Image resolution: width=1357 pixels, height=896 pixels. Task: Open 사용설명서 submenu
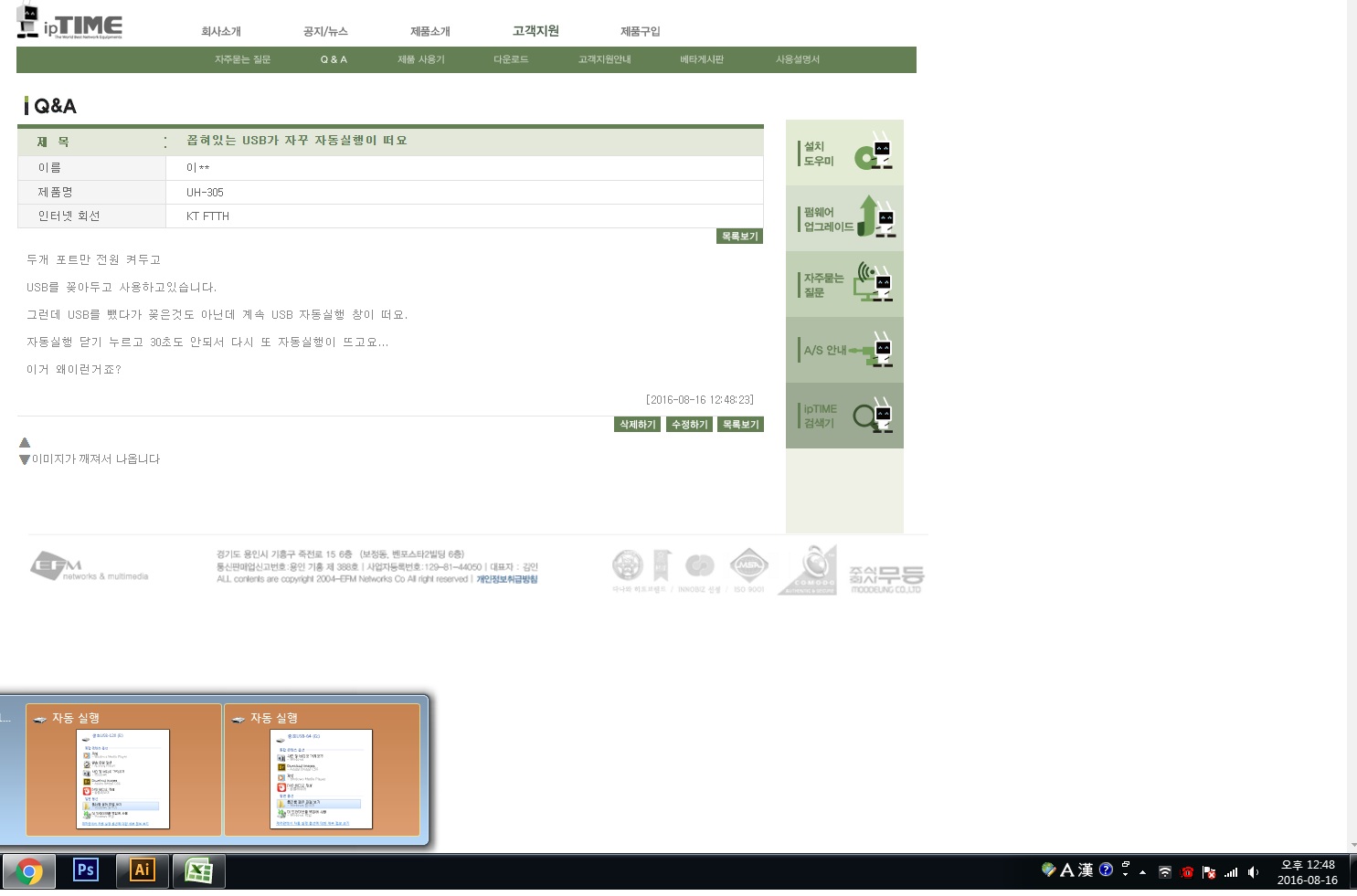pyautogui.click(x=798, y=59)
